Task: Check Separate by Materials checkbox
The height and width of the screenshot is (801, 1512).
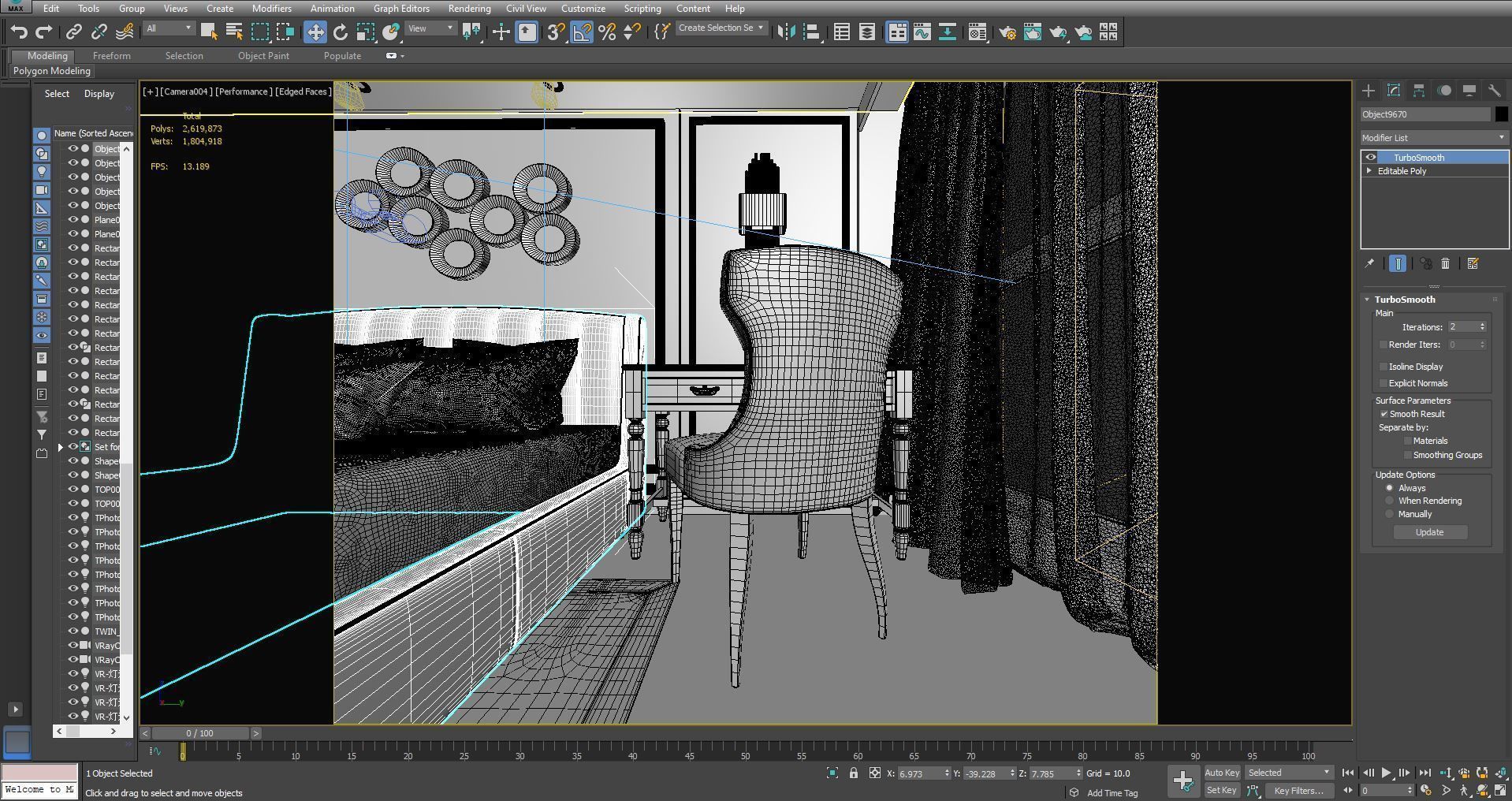Action: (1407, 441)
